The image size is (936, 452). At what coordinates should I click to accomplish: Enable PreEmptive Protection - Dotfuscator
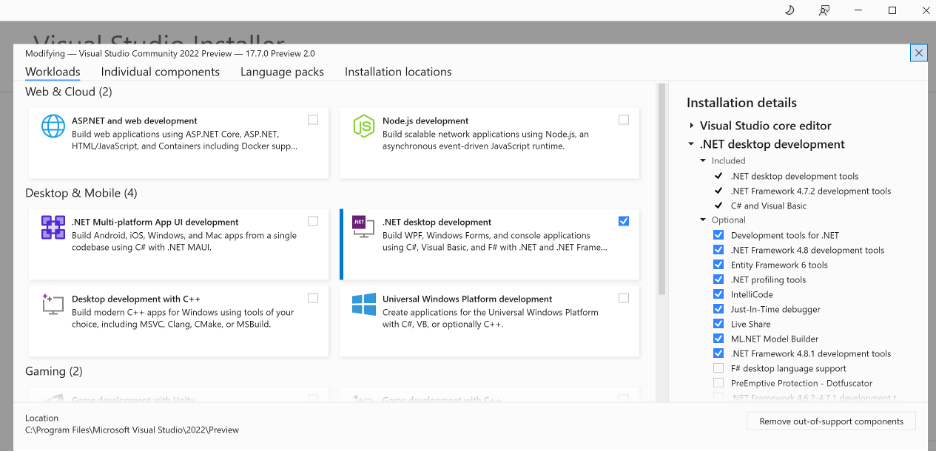click(x=718, y=383)
